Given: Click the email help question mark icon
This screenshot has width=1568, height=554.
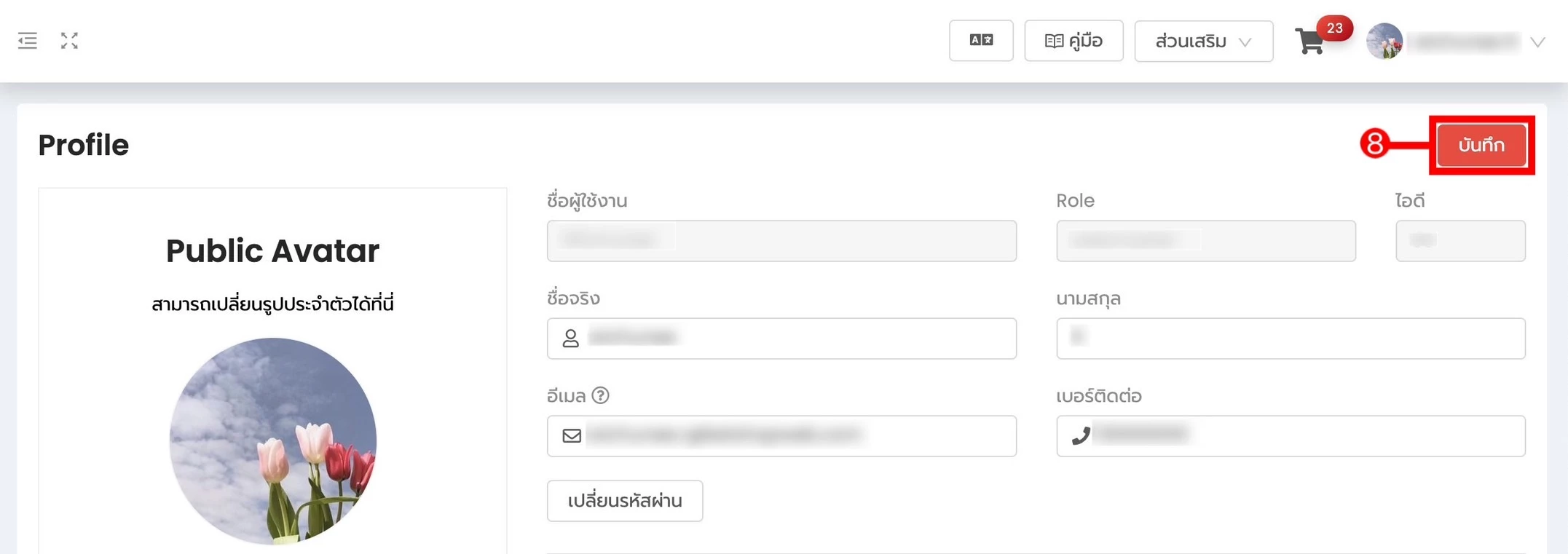Looking at the screenshot, I should click(x=600, y=395).
